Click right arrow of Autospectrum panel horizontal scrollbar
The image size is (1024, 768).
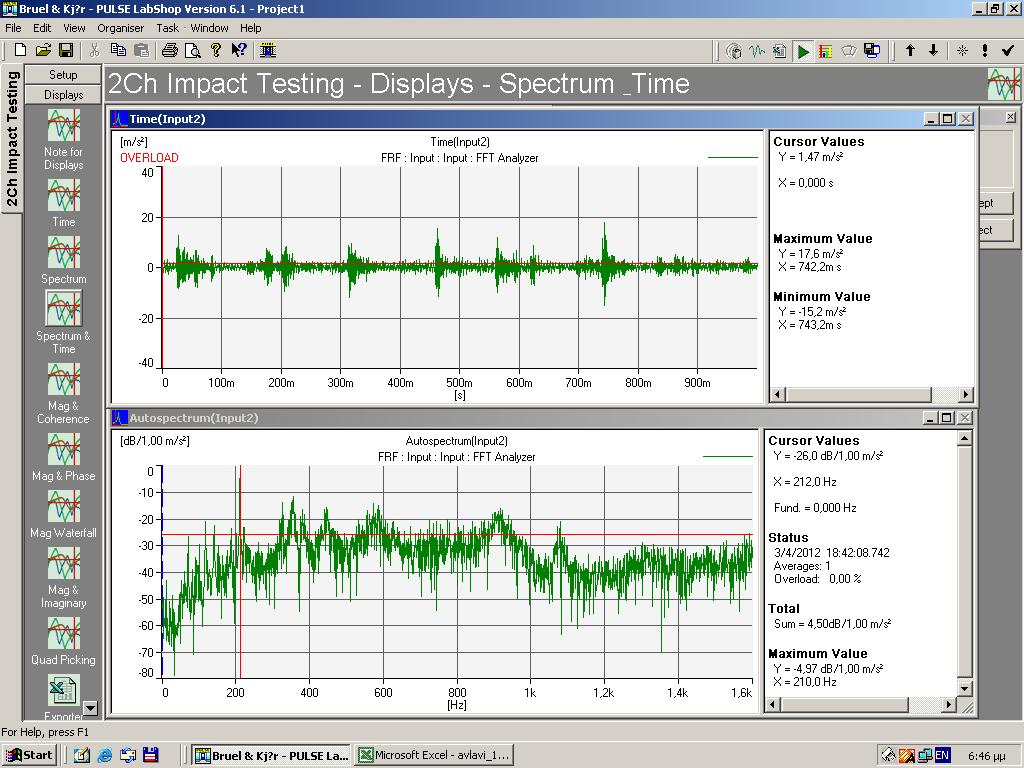point(949,705)
